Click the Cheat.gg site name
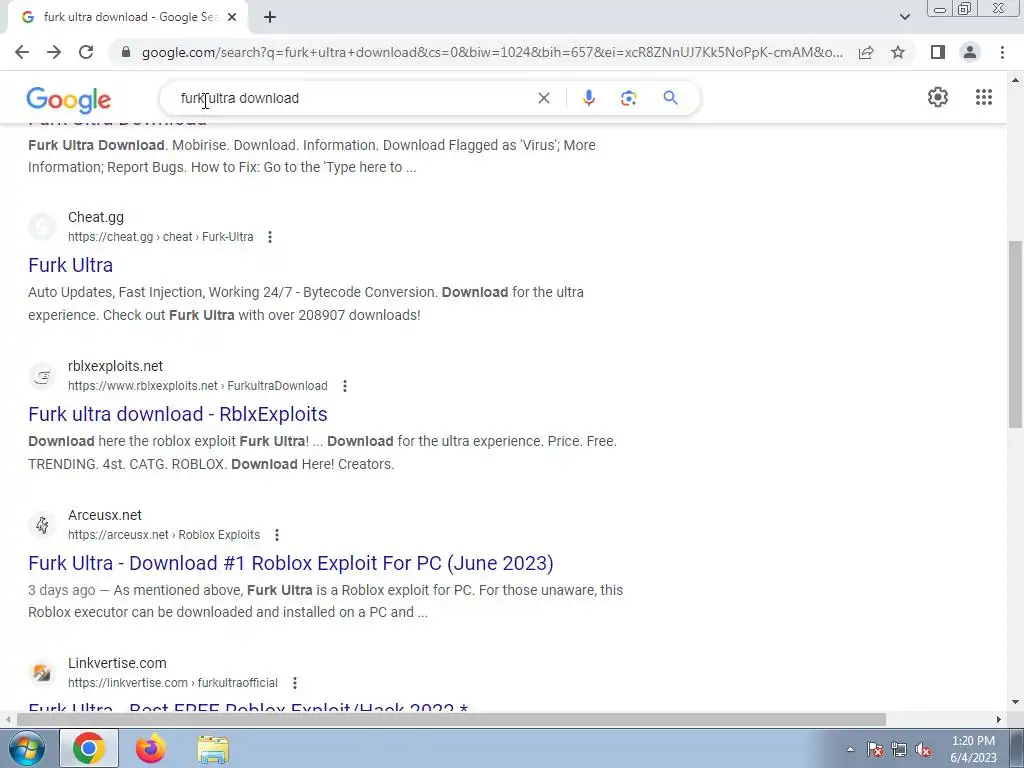The height and width of the screenshot is (768, 1024). [96, 217]
